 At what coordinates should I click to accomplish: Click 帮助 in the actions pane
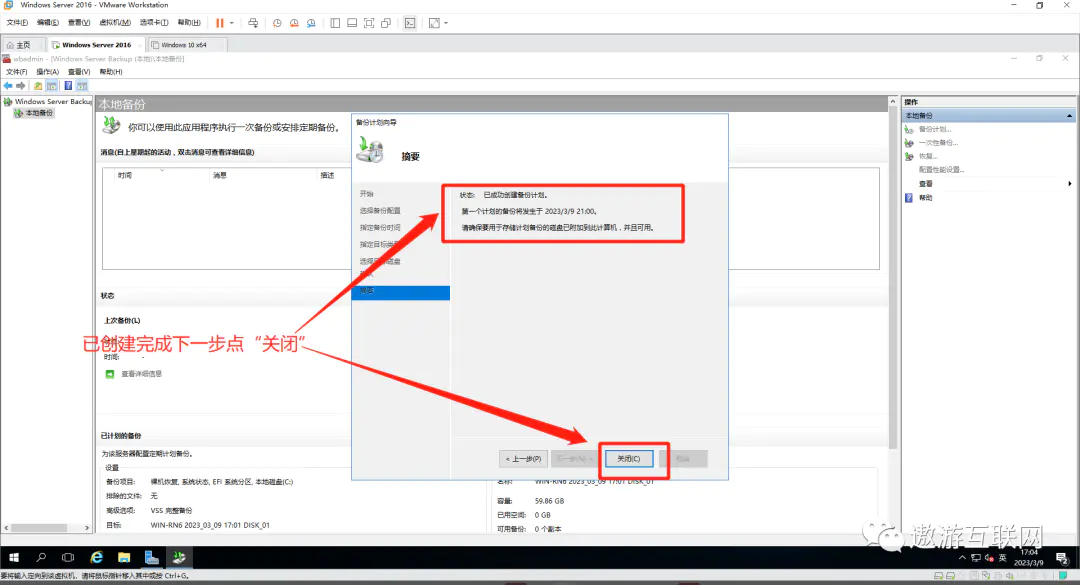[x=925, y=198]
